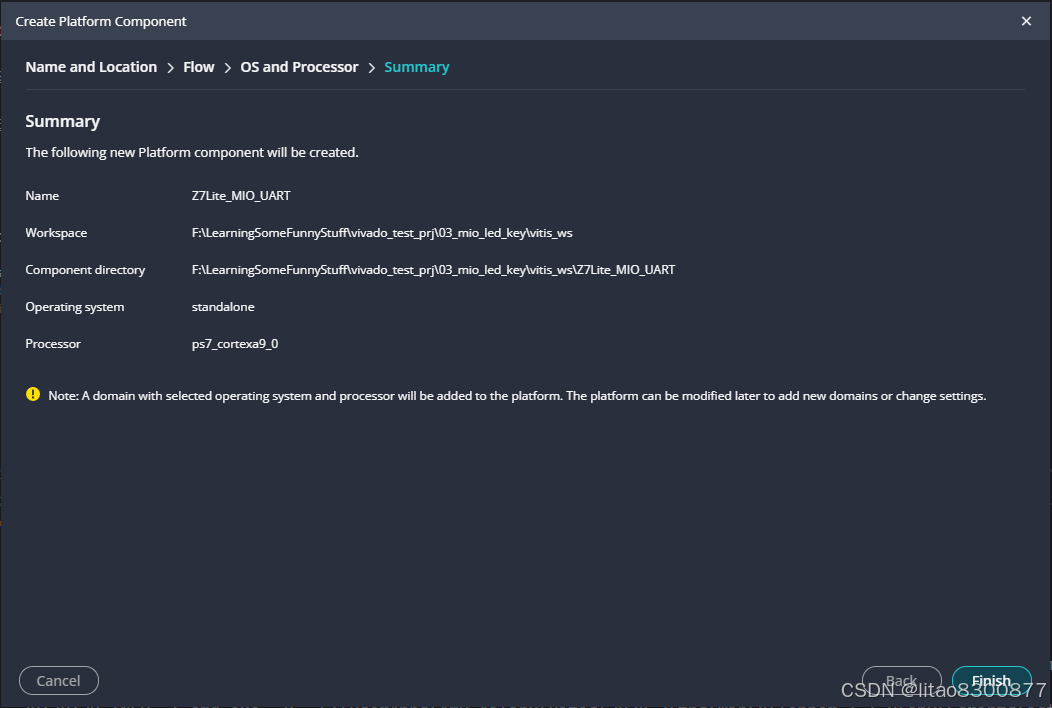Click the Component directory label
This screenshot has height=708, width=1052.
(85, 270)
